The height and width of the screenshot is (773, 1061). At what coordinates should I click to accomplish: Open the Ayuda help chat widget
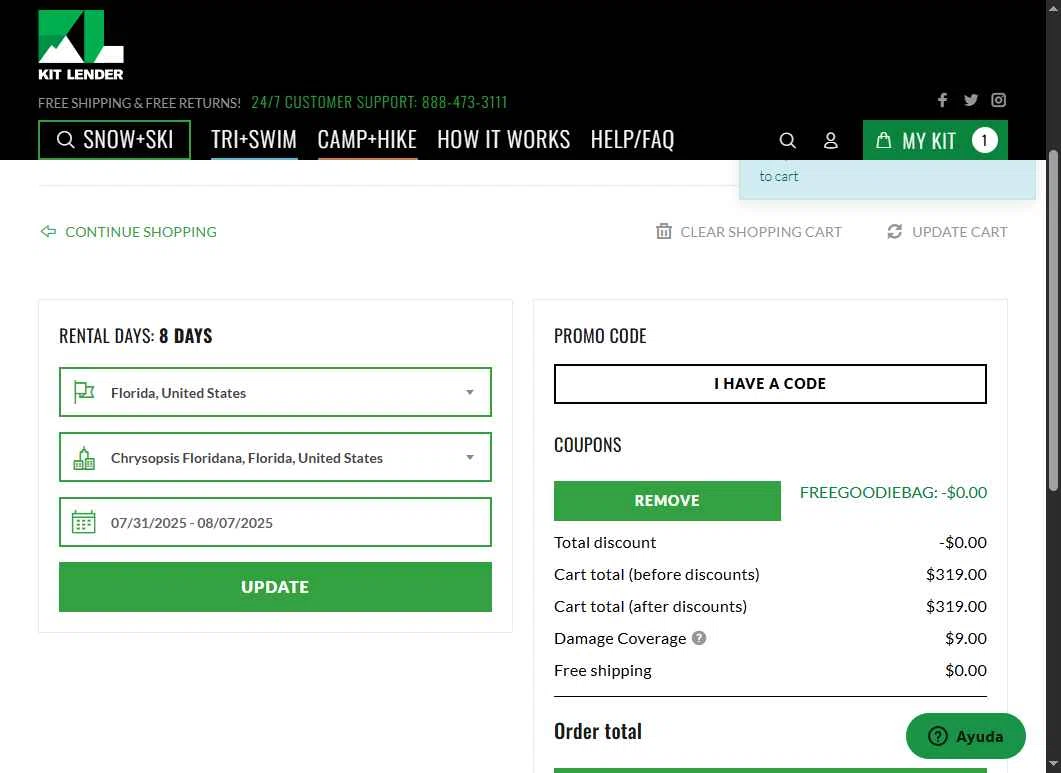tap(966, 736)
